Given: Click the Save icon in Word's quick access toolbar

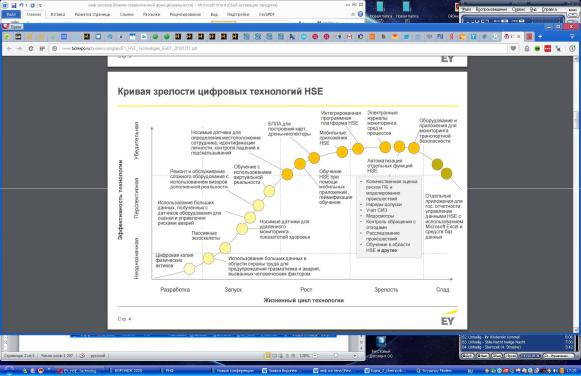Looking at the screenshot, I should tap(14, 6).
